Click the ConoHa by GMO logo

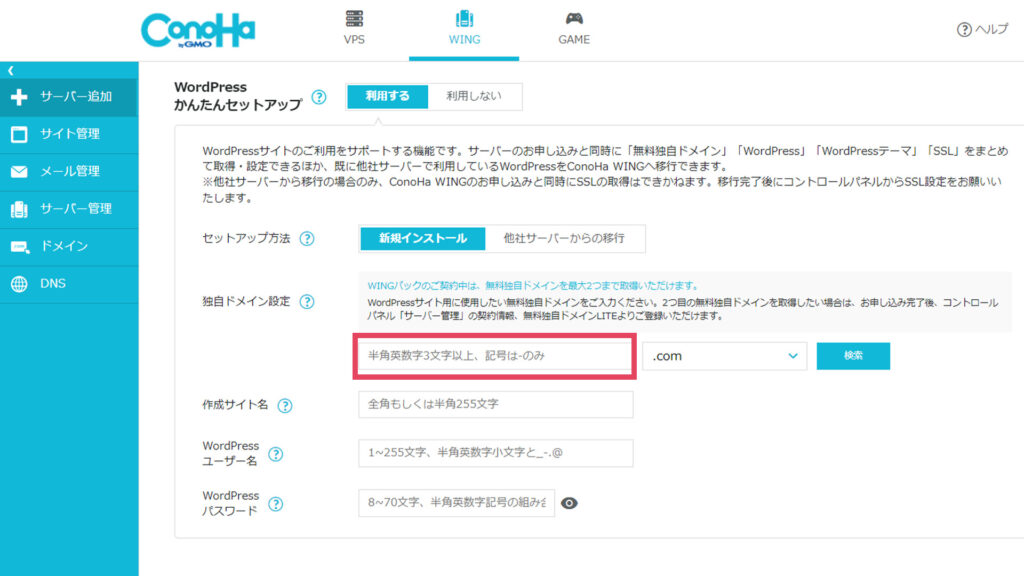tap(198, 30)
